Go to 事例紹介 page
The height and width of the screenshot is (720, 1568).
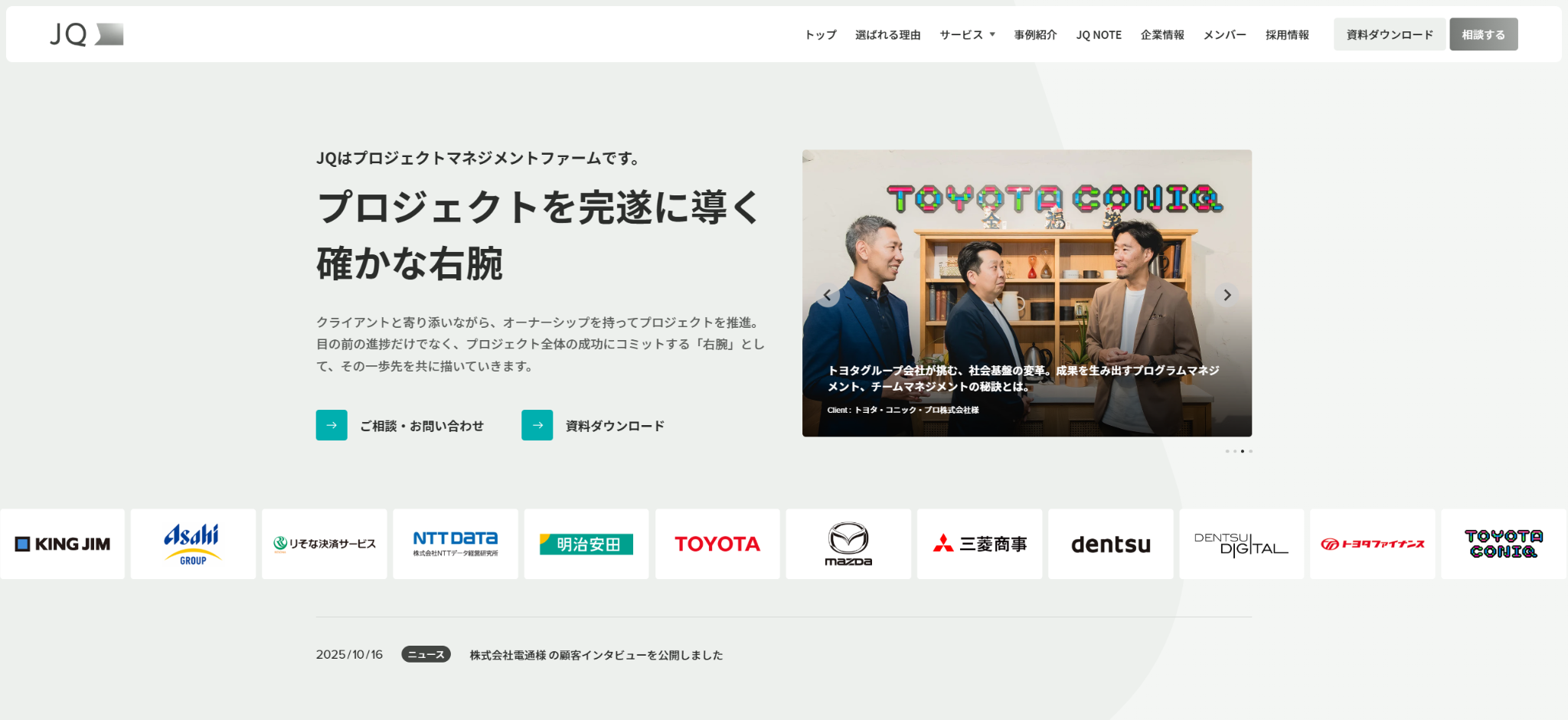1036,34
